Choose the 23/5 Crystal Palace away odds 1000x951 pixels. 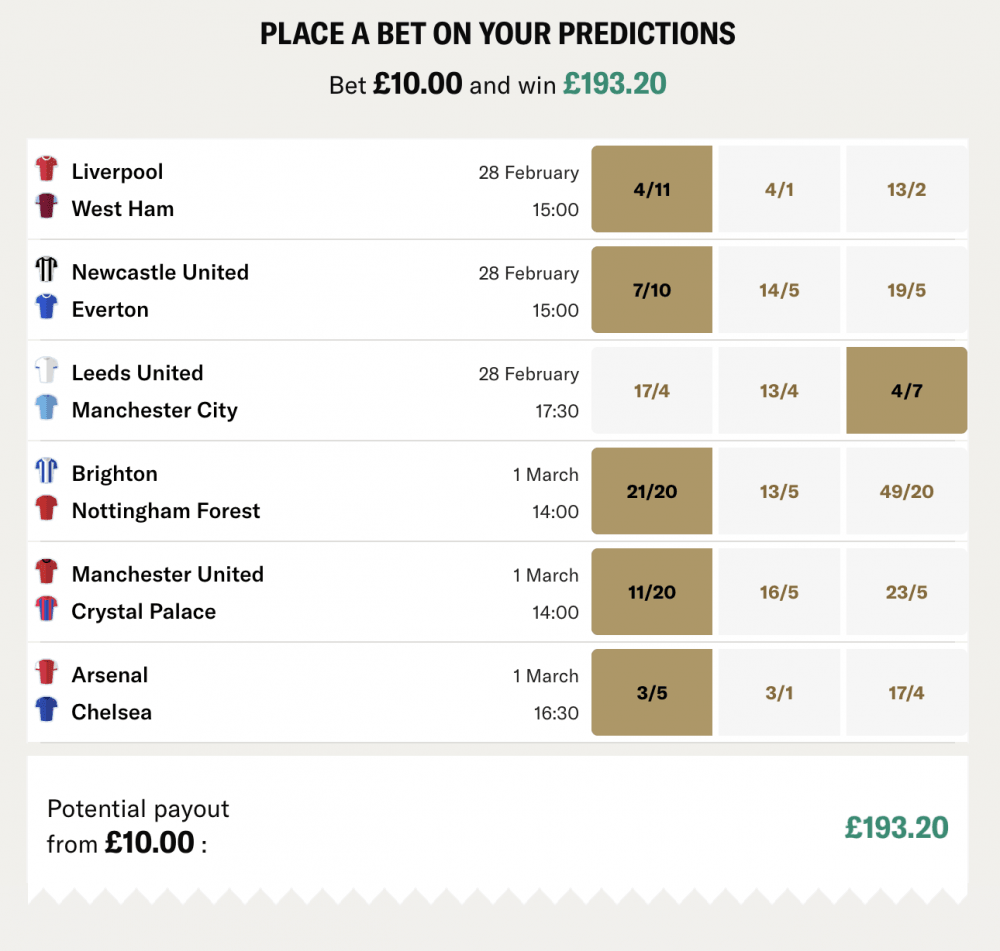[906, 592]
